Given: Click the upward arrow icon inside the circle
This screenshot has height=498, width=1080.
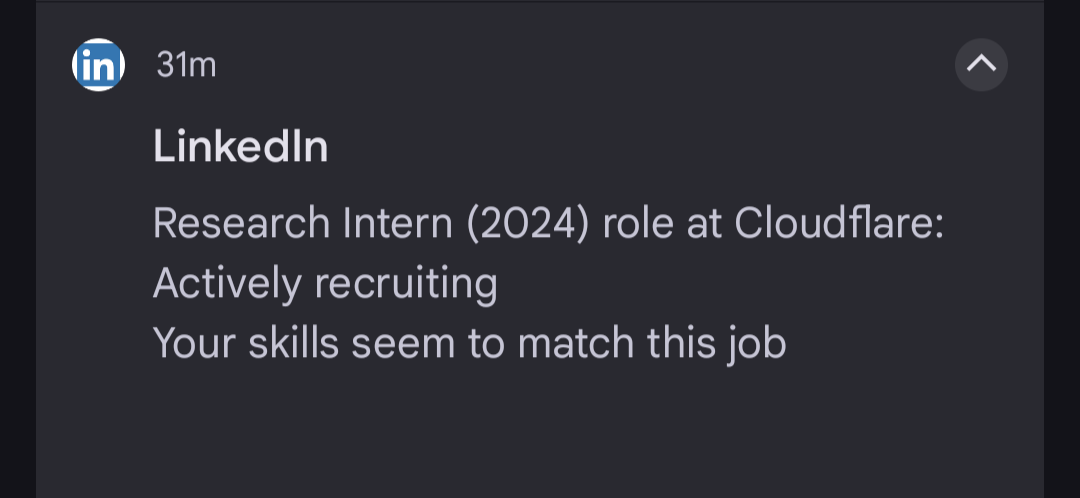Looking at the screenshot, I should click(981, 64).
